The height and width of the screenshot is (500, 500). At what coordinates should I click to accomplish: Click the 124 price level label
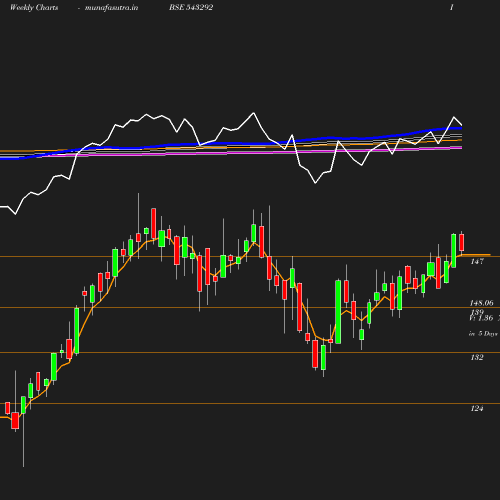tap(477, 408)
